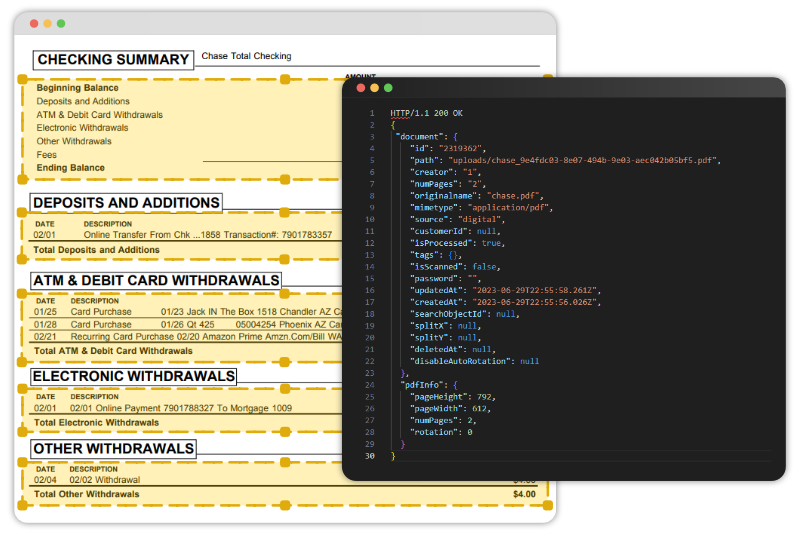The image size is (800, 535).
Task: Click the HTTP/1.1 200 OK status line
Action: click(x=426, y=113)
